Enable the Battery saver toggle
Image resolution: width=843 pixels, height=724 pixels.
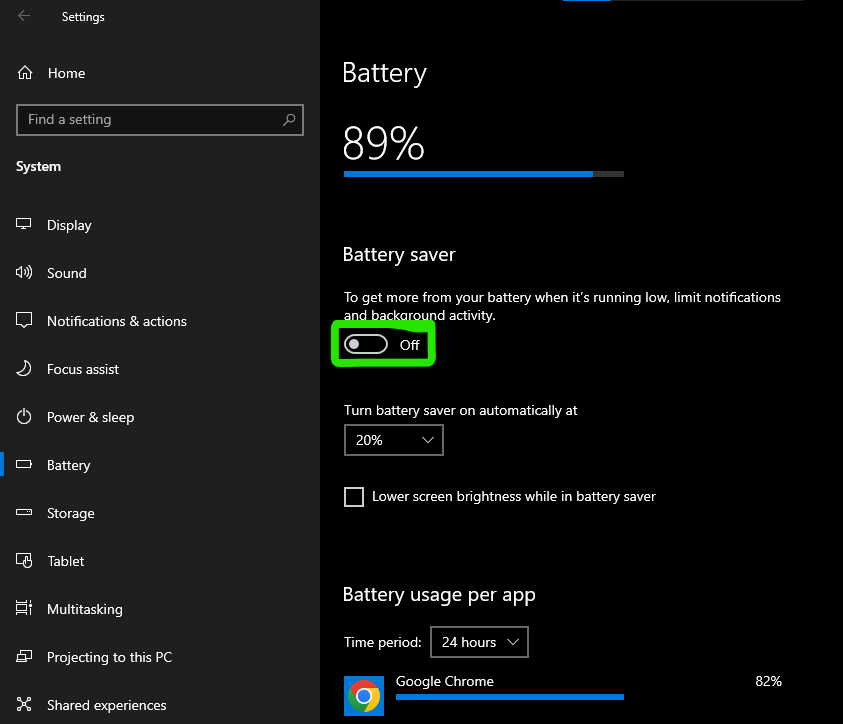pyautogui.click(x=367, y=344)
